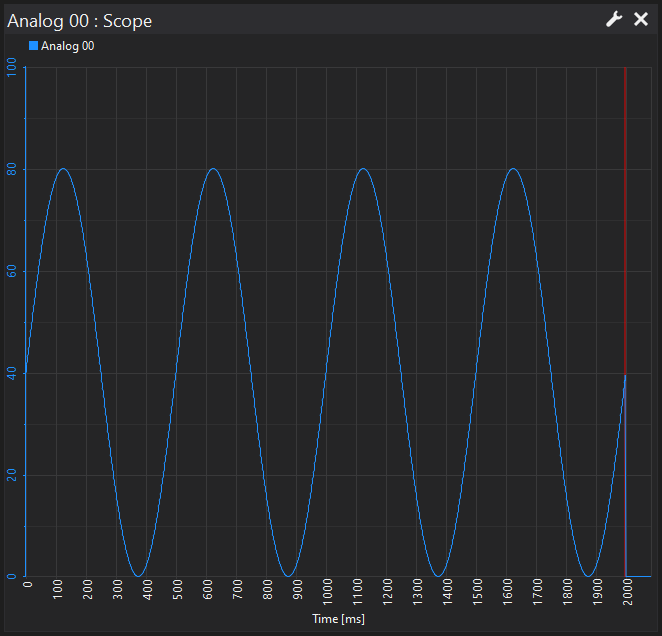Image resolution: width=662 pixels, height=636 pixels.
Task: Close the Analog 00 Scope panel
Action: tap(641, 19)
